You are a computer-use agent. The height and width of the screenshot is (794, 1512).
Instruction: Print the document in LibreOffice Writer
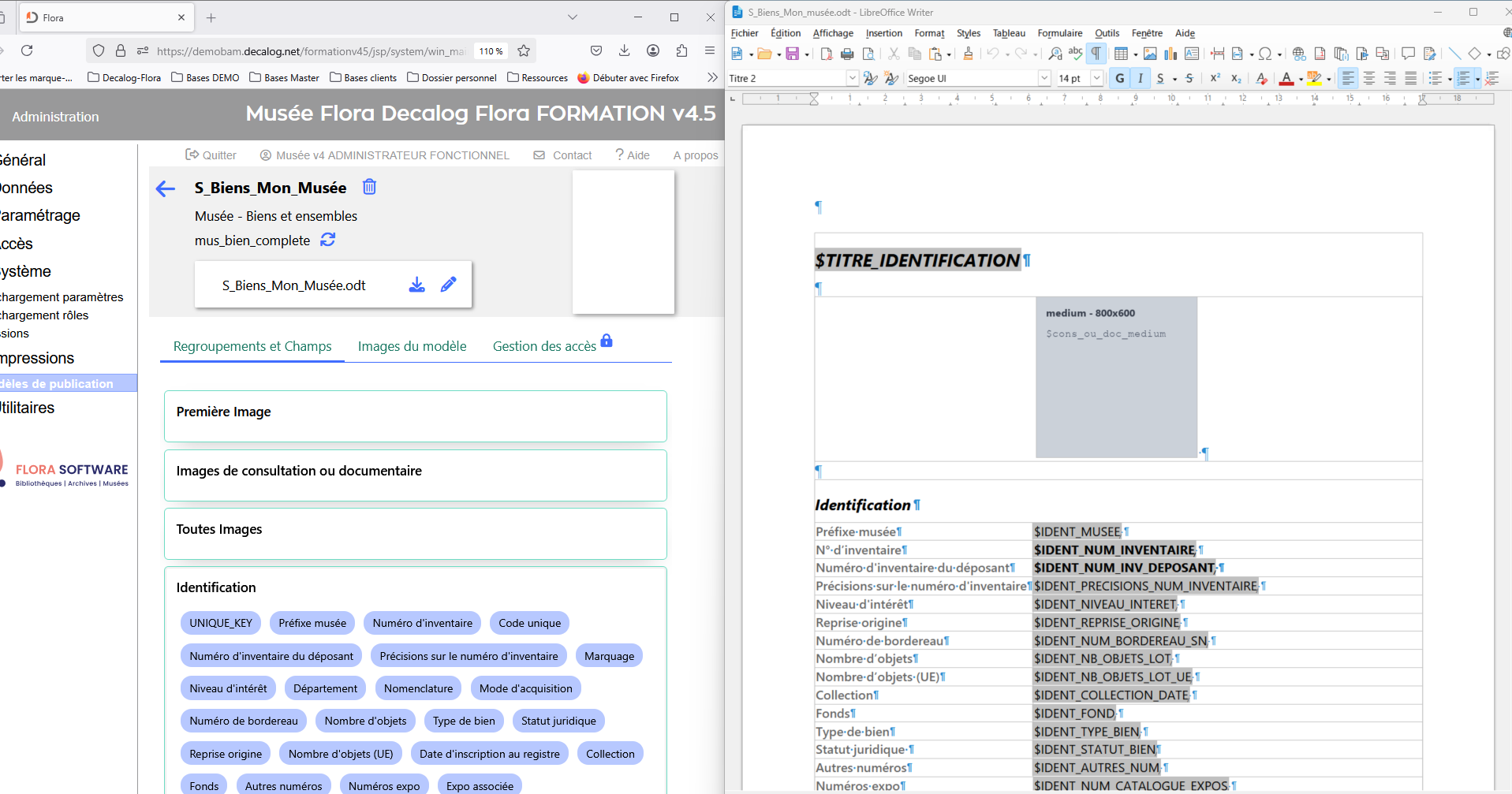click(x=847, y=54)
